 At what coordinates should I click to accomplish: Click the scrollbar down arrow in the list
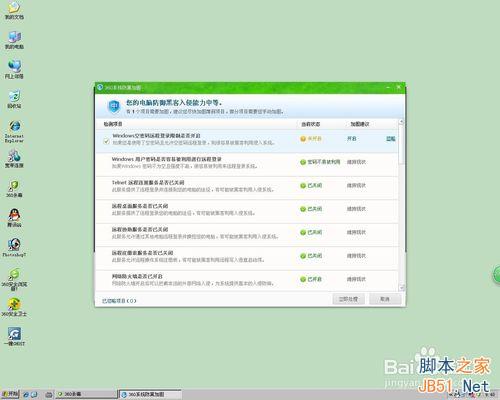click(402, 288)
